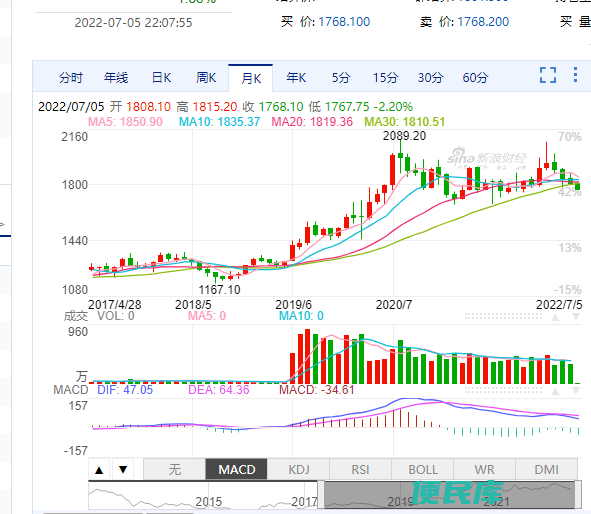The image size is (591, 514).
Task: Select the 月K tab
Action: coord(251,78)
